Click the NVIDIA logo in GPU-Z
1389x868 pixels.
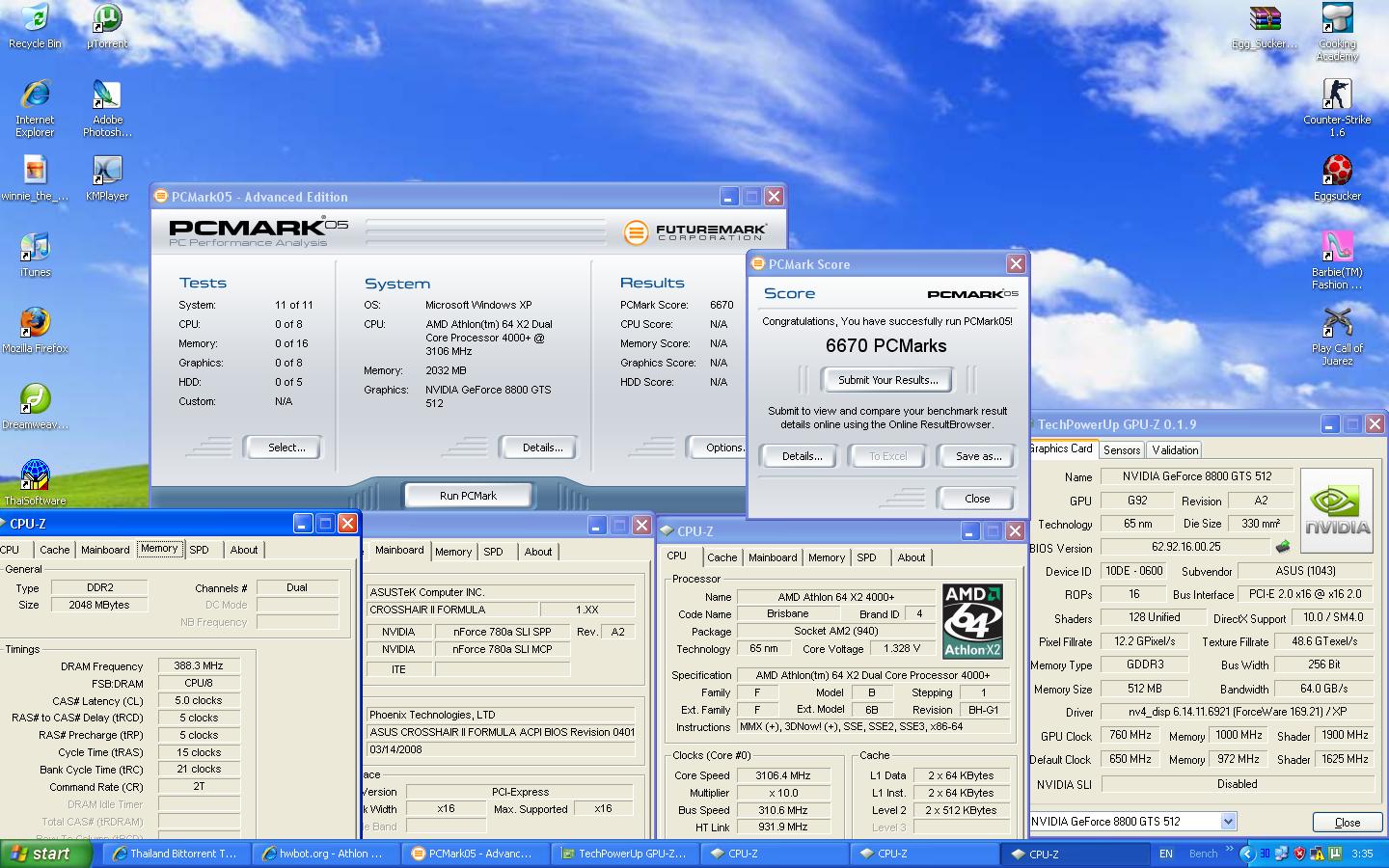(1337, 510)
